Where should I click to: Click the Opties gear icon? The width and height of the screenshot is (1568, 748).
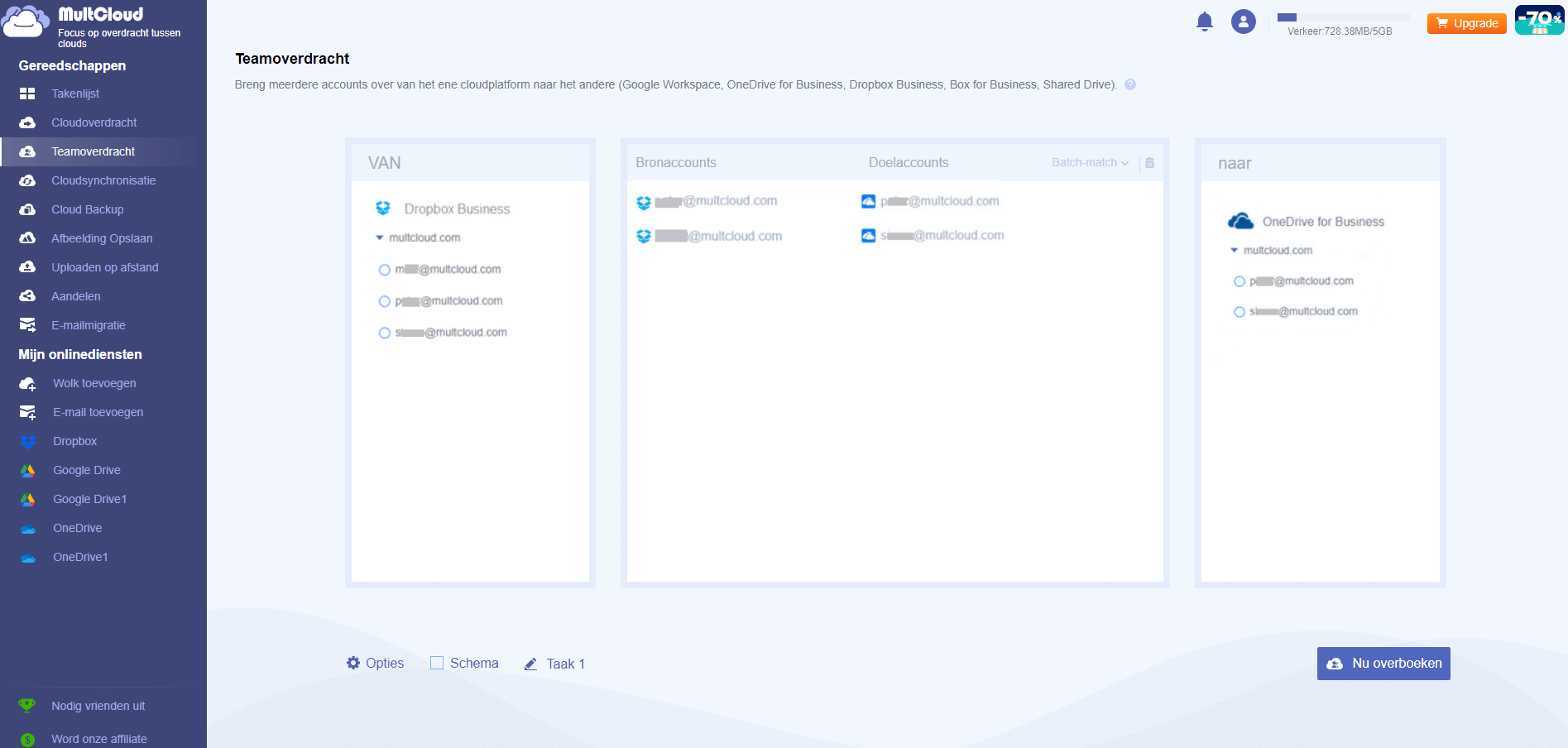pos(353,663)
